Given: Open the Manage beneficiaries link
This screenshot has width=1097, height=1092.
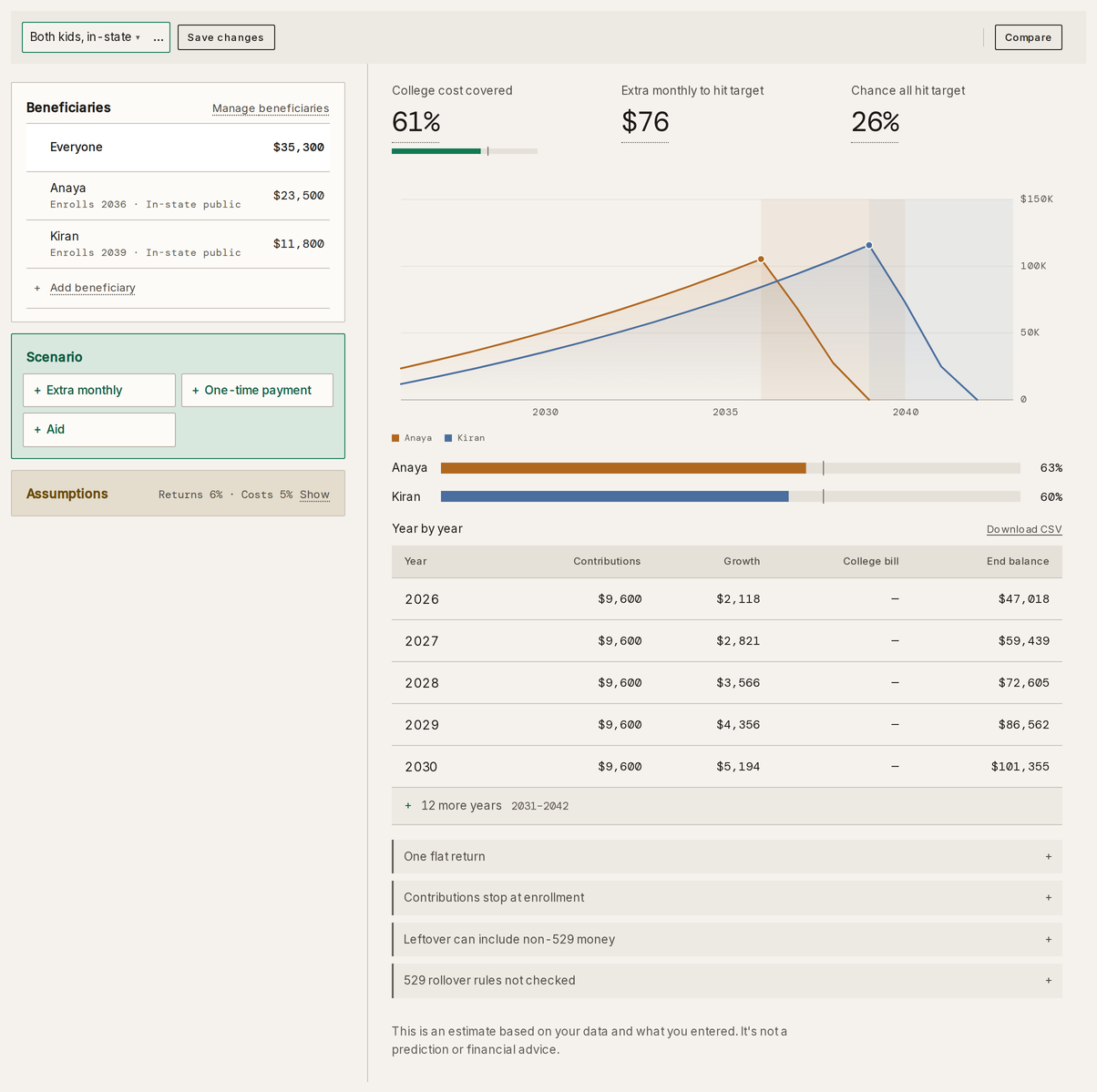Looking at the screenshot, I should [x=271, y=108].
